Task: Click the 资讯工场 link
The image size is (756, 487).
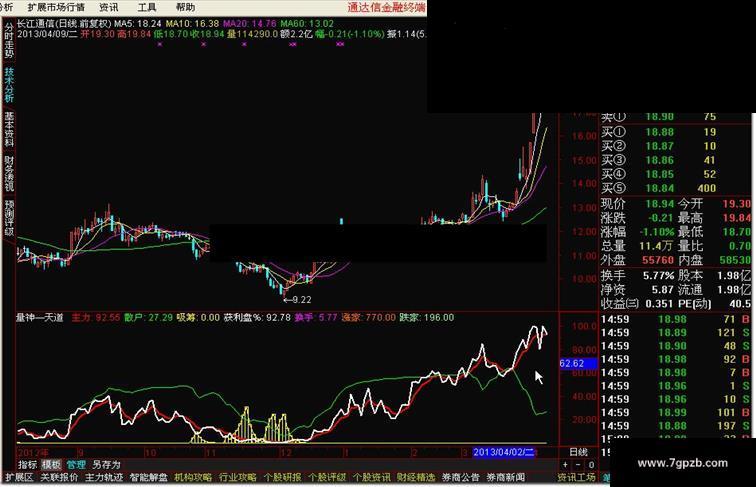Action: (x=577, y=477)
